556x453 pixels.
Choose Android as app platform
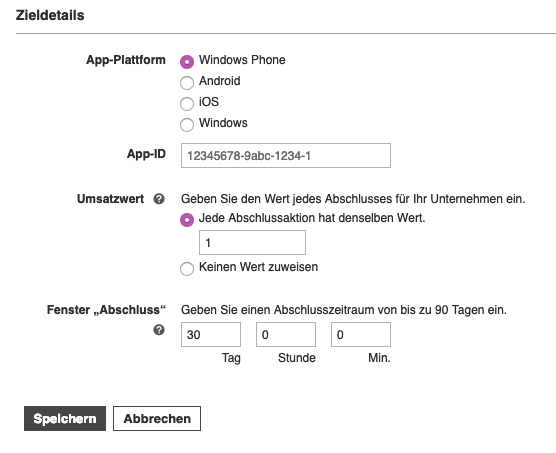click(x=187, y=83)
